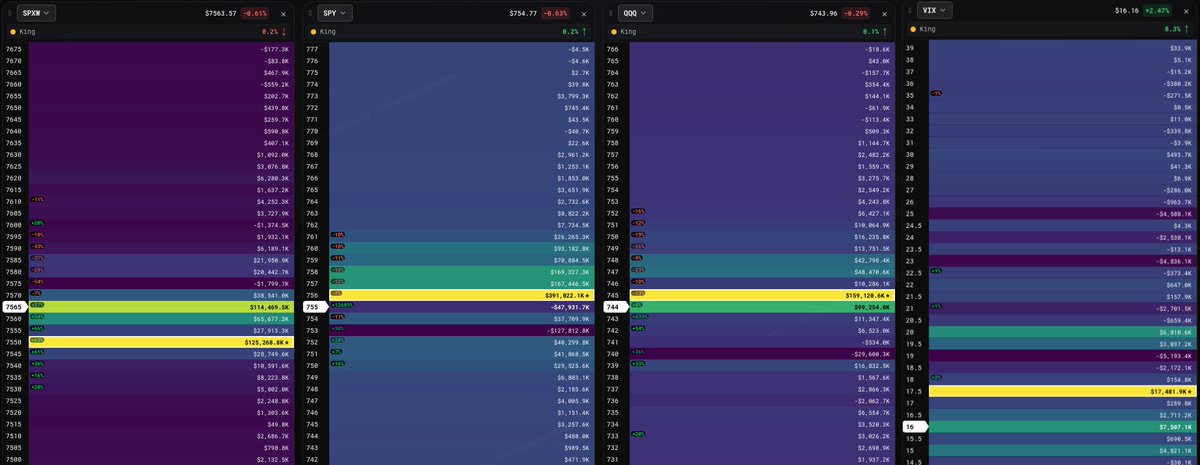The width and height of the screenshot is (1200, 465).
Task: Click the -0.29% change badge for QQQ
Action: coord(855,14)
